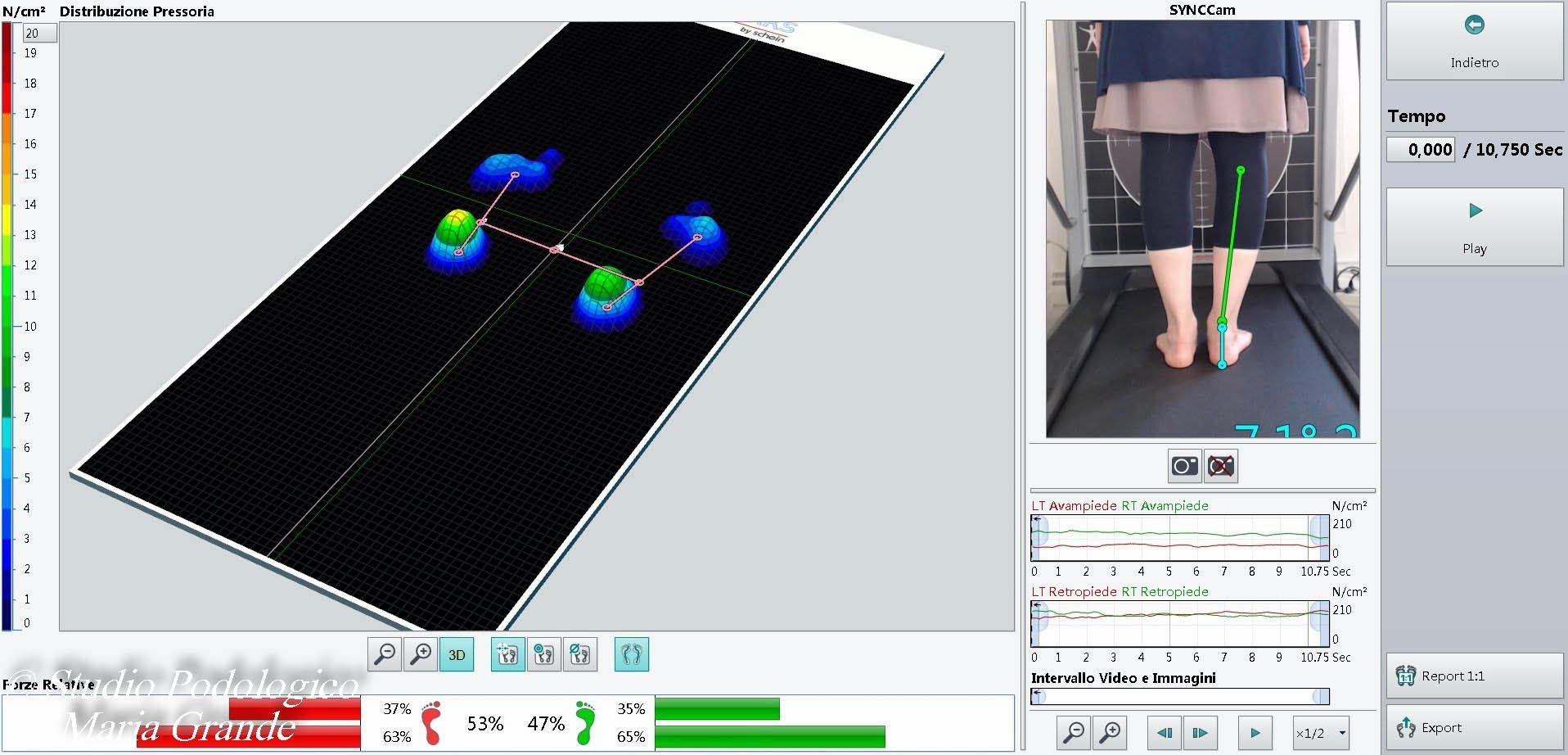This screenshot has height=755, width=1568.
Task: Click the SYNCCam panel title
Action: 1202,10
